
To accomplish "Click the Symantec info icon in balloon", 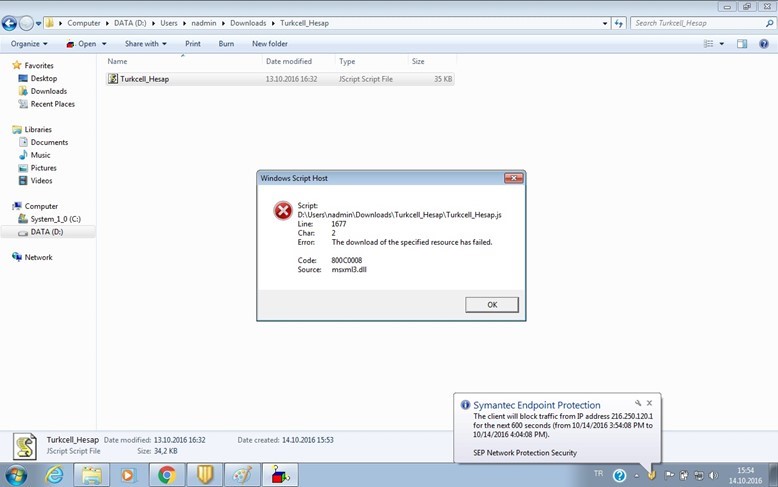I will click(x=465, y=405).
